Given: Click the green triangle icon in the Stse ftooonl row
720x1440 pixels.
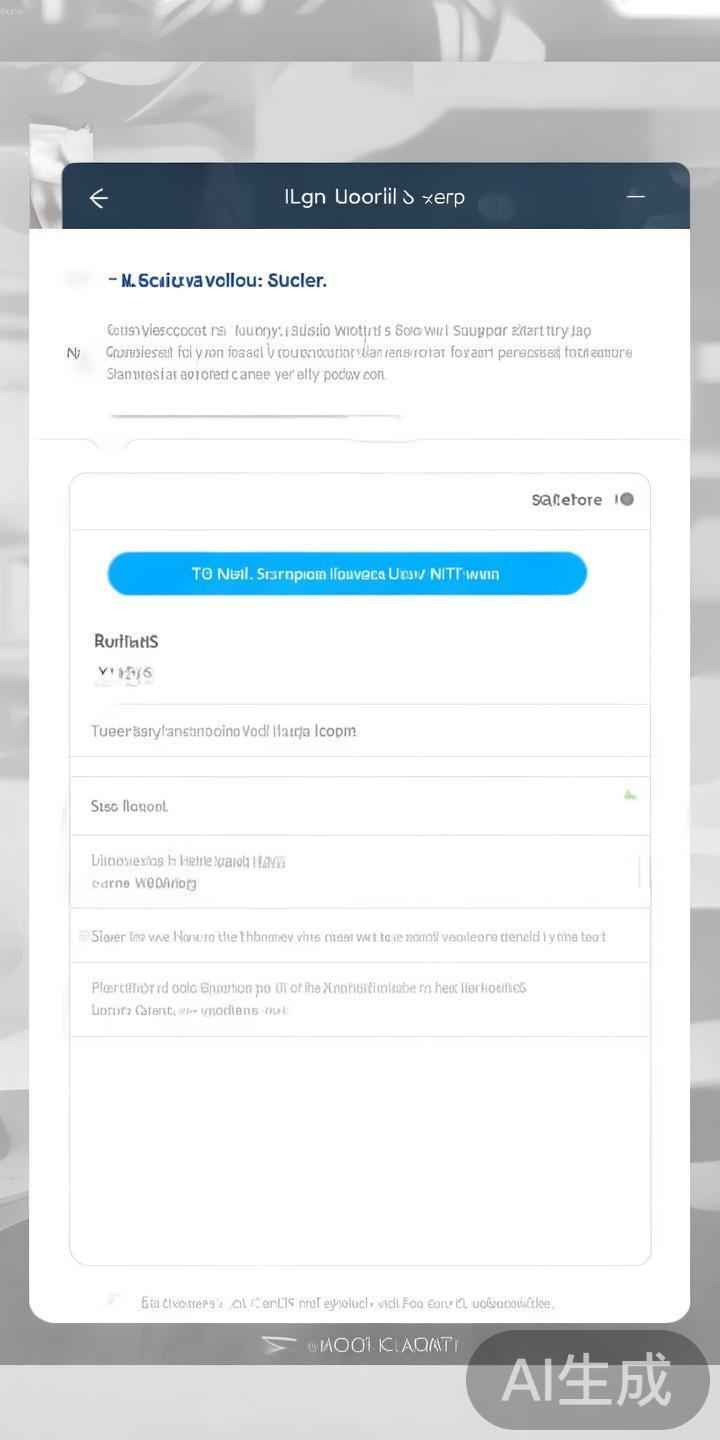Looking at the screenshot, I should click(x=630, y=795).
